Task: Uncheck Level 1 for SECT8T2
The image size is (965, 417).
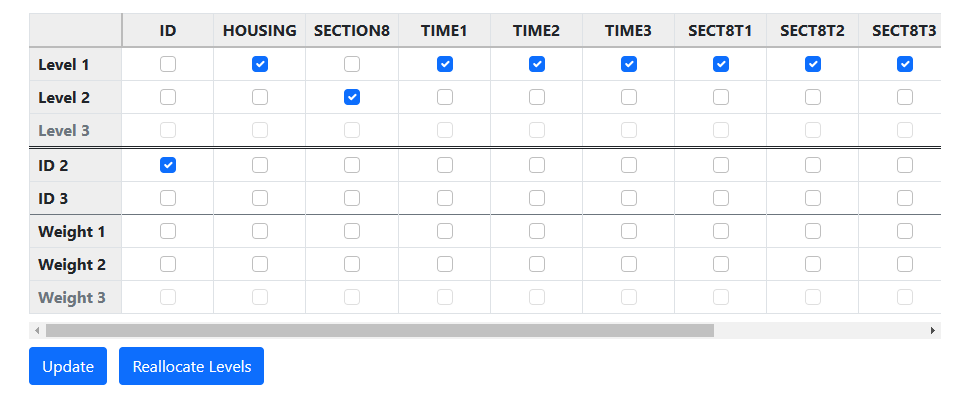Action: click(813, 64)
